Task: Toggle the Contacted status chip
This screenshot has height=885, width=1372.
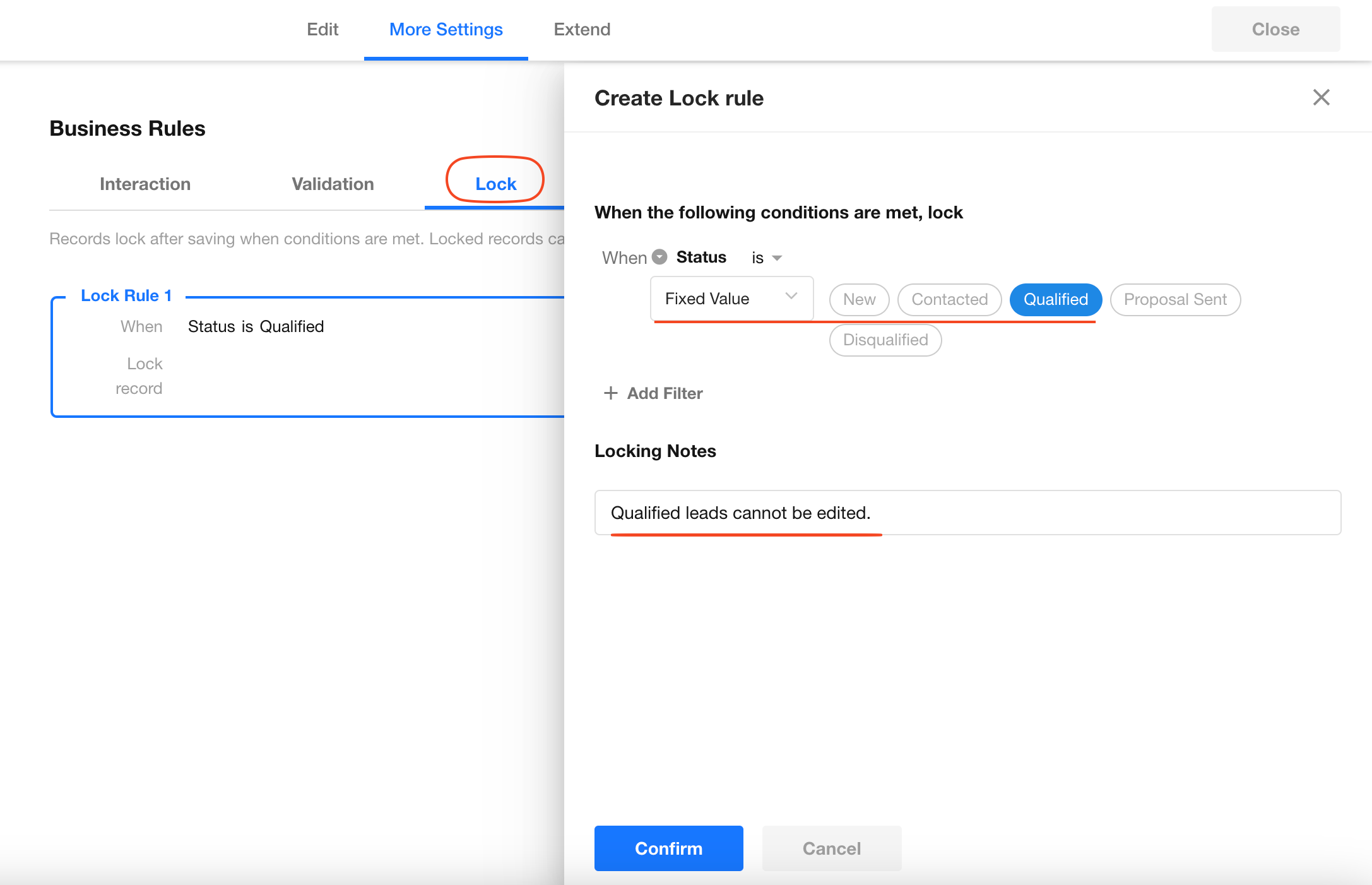Action: (949, 299)
